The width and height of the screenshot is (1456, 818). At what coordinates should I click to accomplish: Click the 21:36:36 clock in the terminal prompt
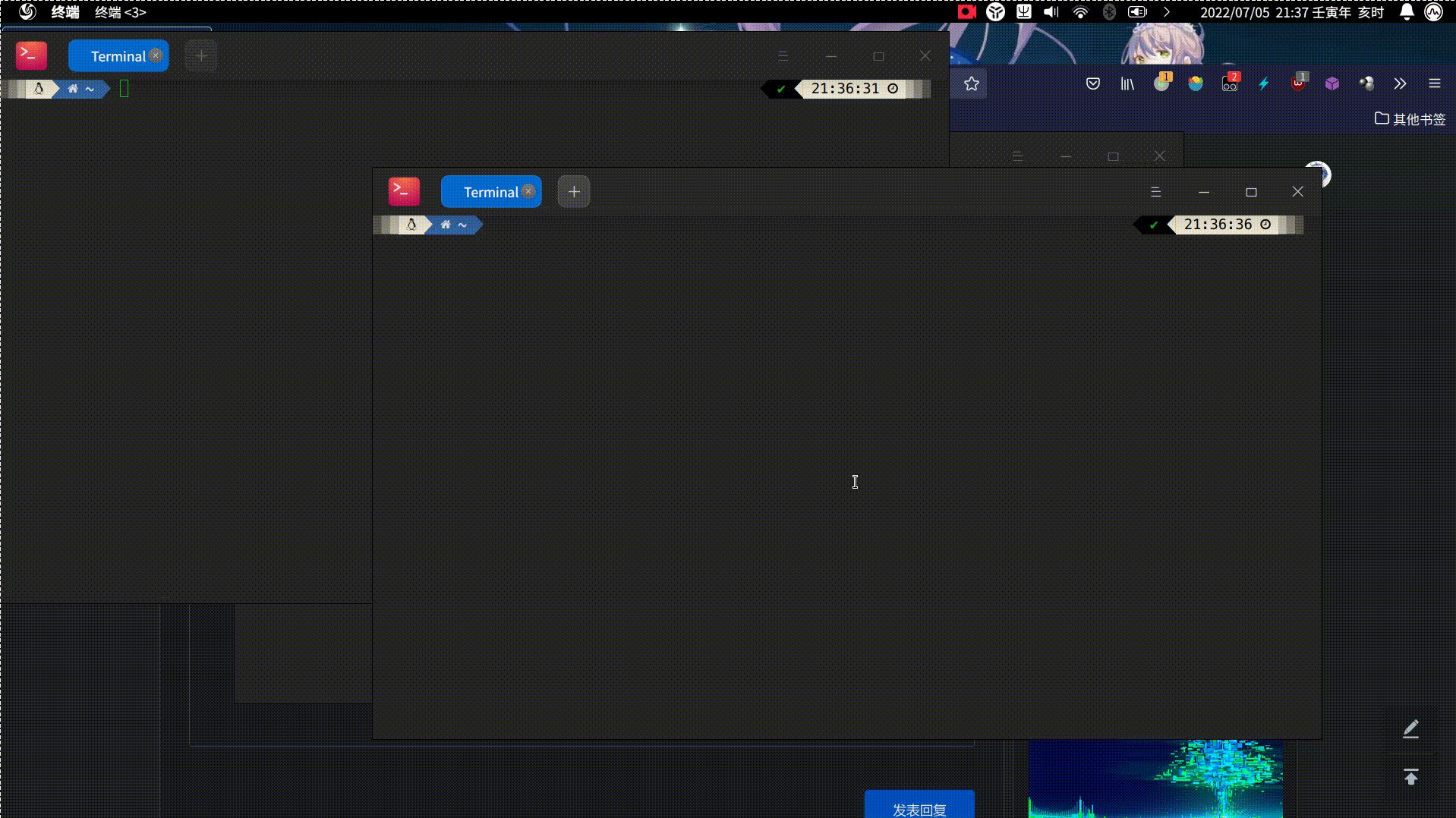[1218, 224]
